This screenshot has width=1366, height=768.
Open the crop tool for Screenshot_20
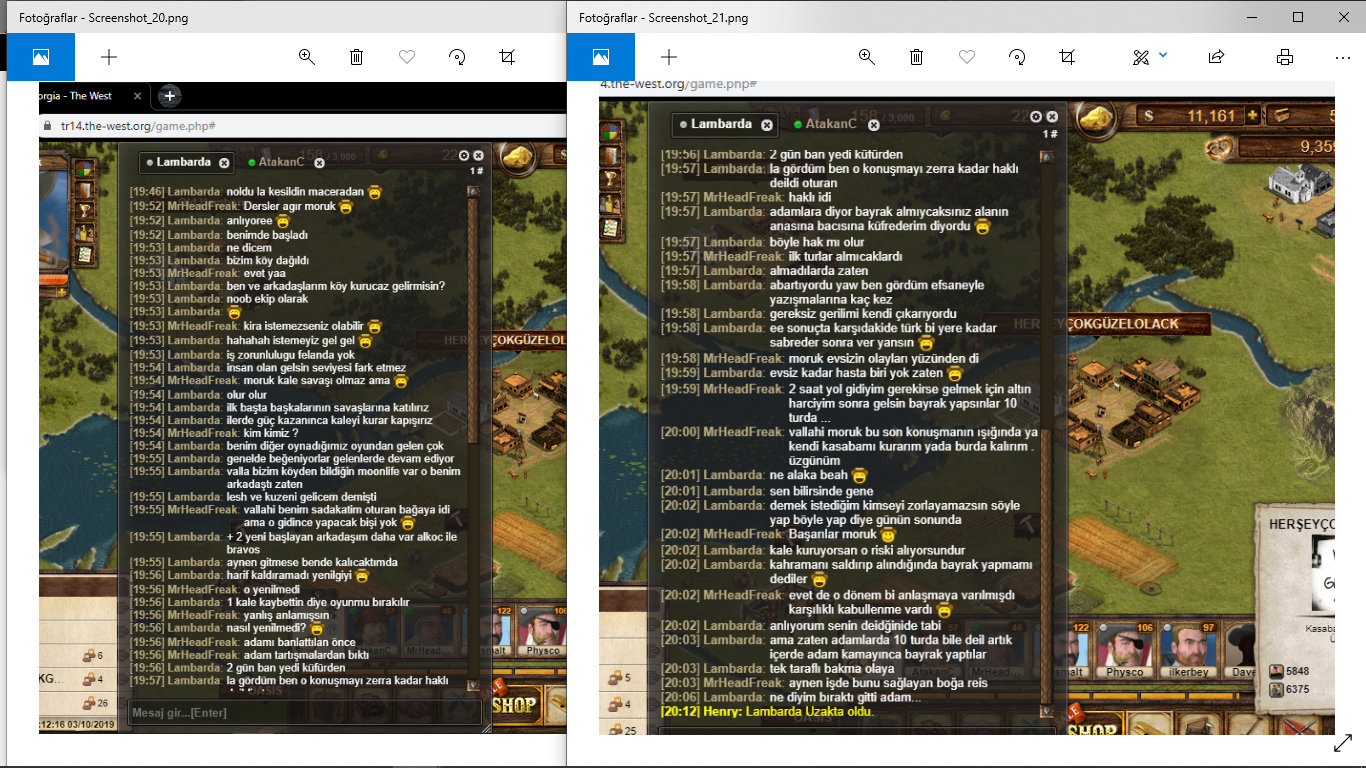pos(507,57)
